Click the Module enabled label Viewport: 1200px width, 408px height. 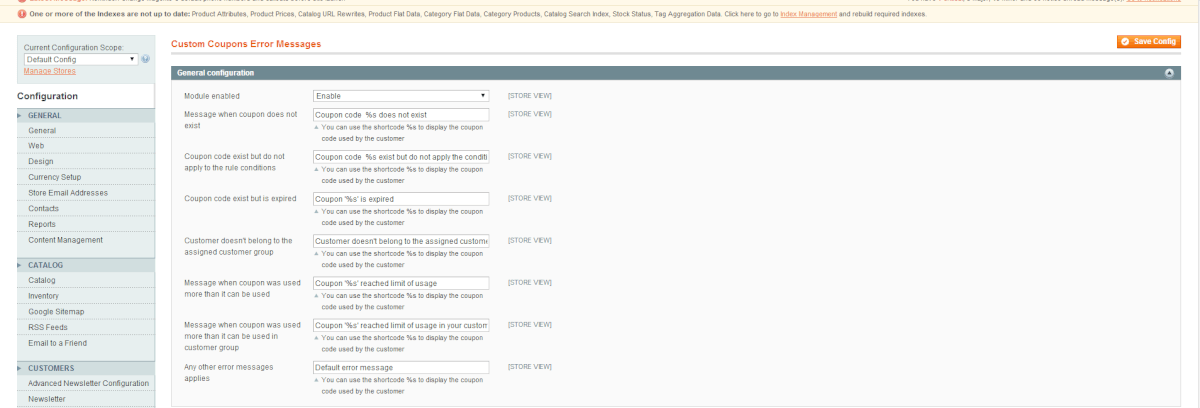(212, 96)
